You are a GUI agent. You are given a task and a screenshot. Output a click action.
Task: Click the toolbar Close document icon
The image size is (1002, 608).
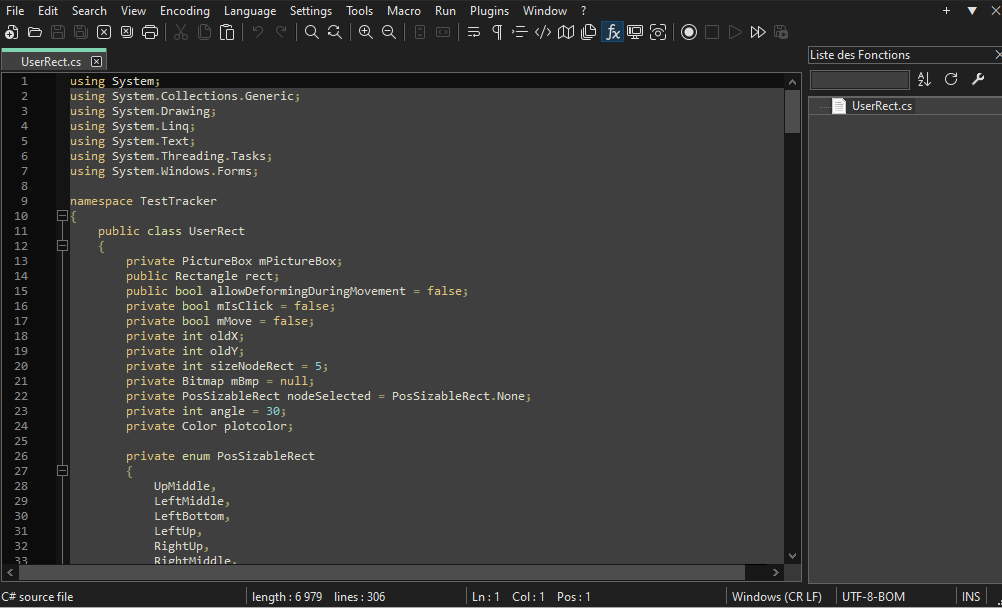pyautogui.click(x=104, y=32)
